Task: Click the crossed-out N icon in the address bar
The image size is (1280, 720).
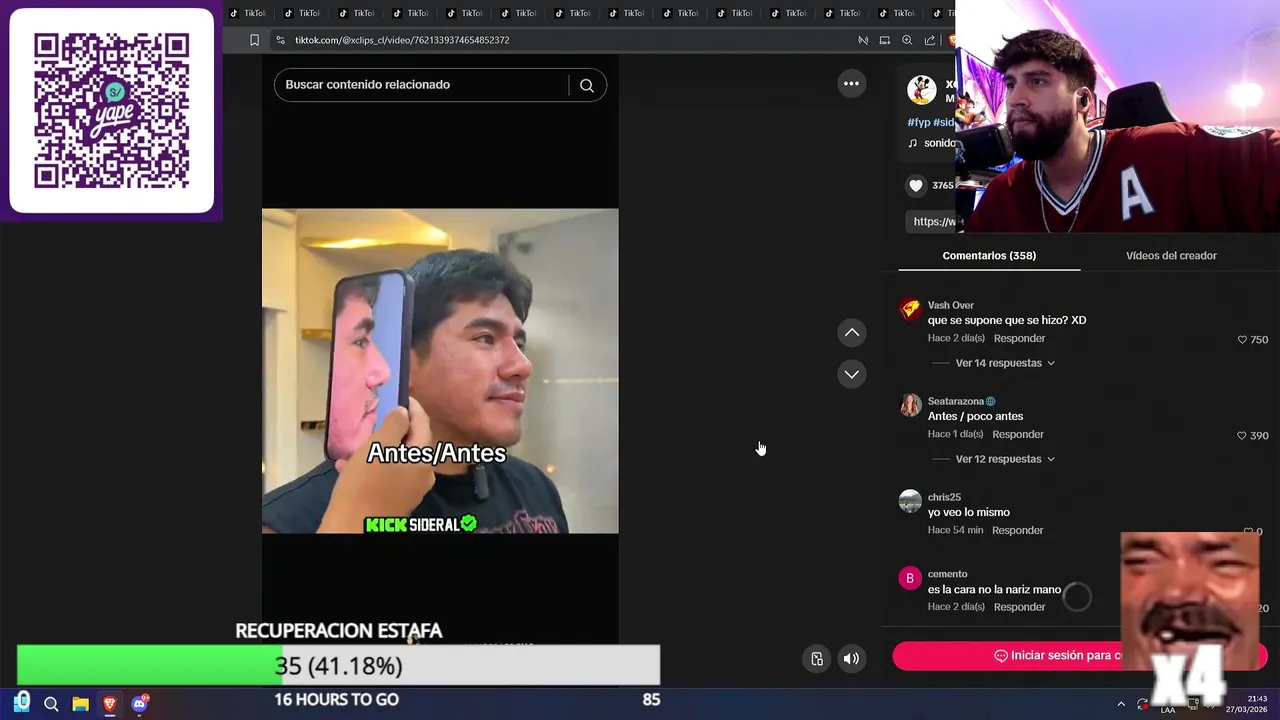Action: (863, 40)
